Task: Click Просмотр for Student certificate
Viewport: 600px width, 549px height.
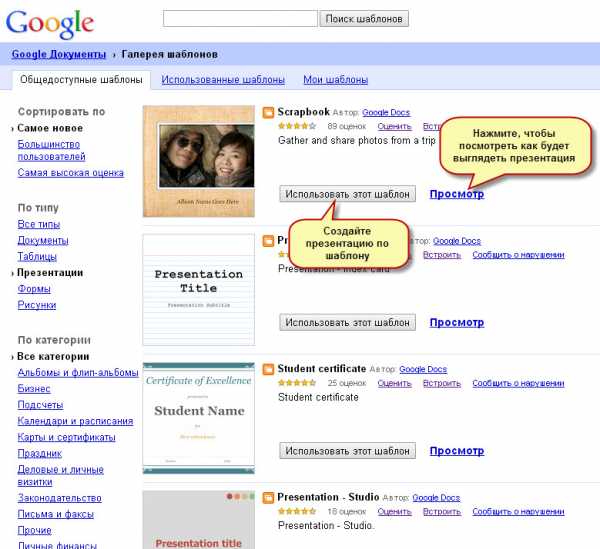Action: pos(457,451)
